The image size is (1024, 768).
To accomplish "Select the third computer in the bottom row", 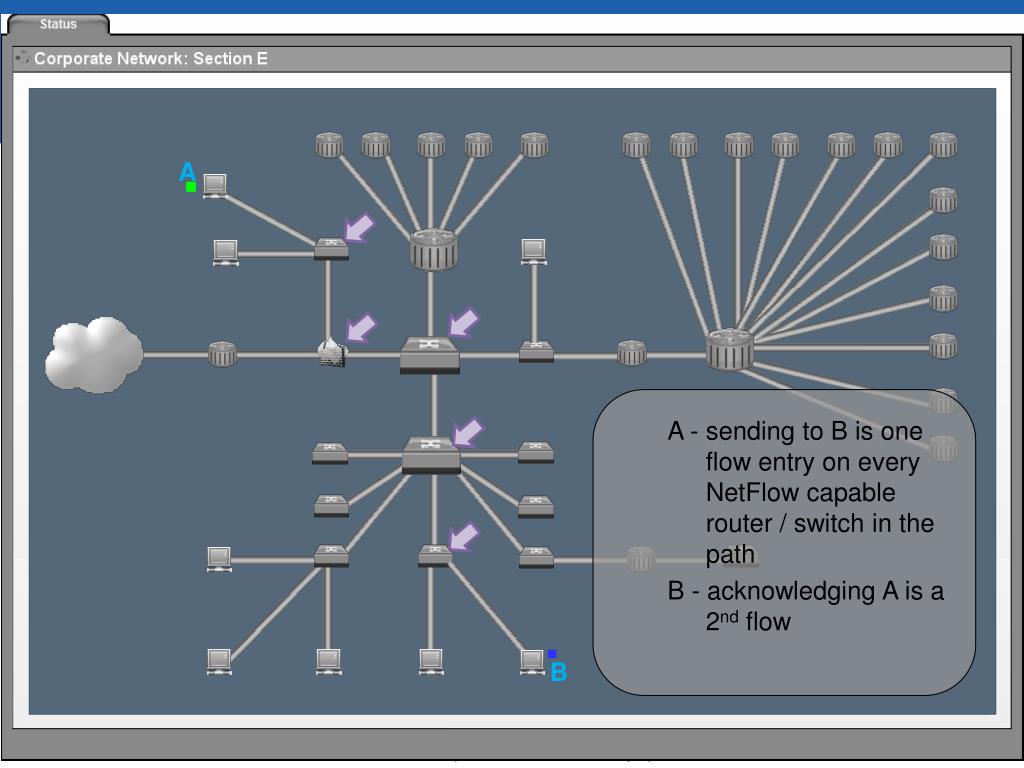I will coord(431,662).
